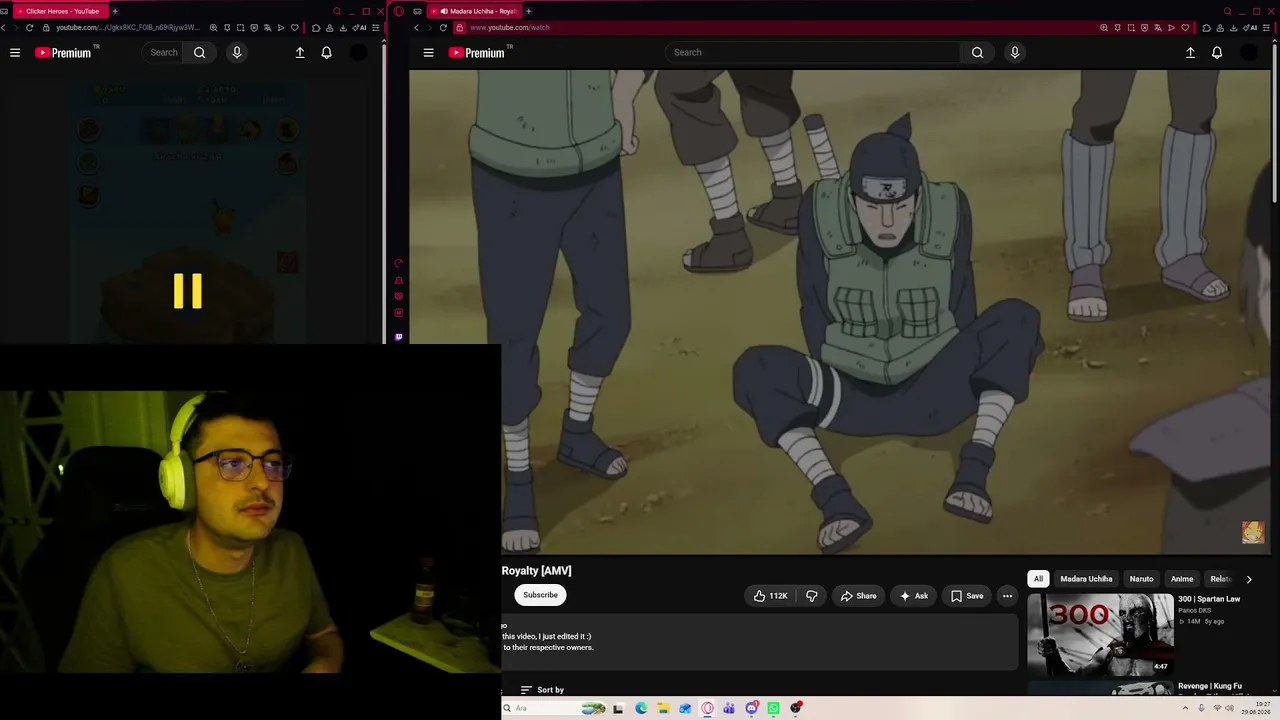Open WhatsApp from the taskbar

tap(773, 708)
